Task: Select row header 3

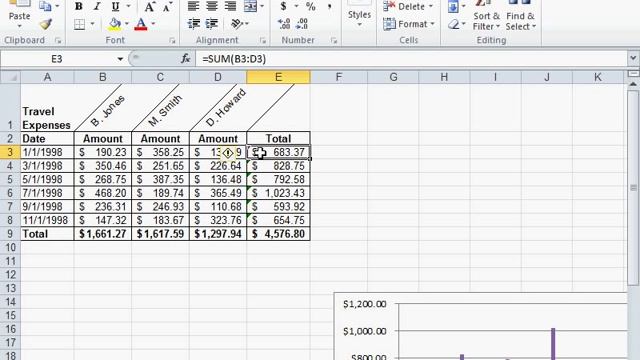Action: tap(10, 152)
